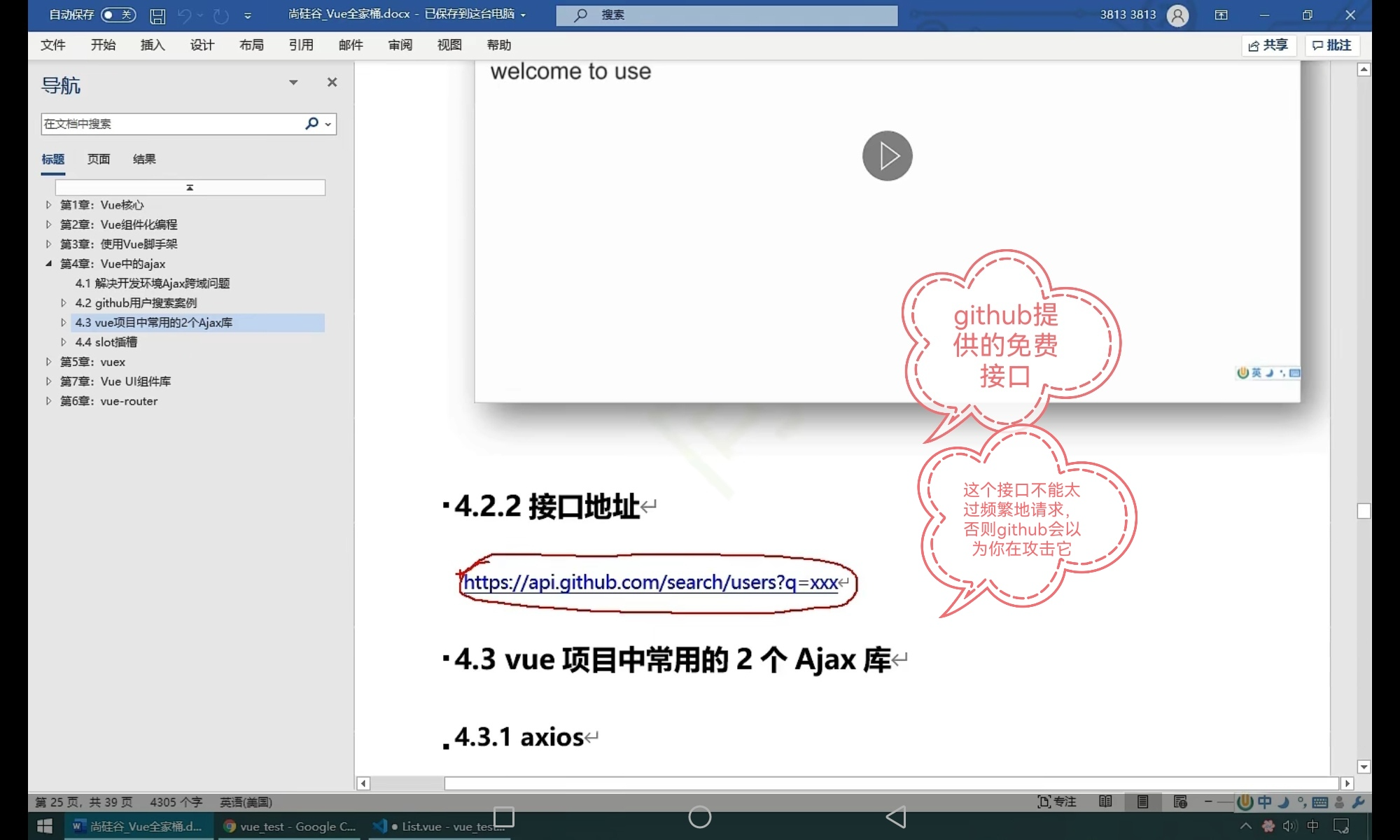Close the navigation pane

(x=332, y=83)
